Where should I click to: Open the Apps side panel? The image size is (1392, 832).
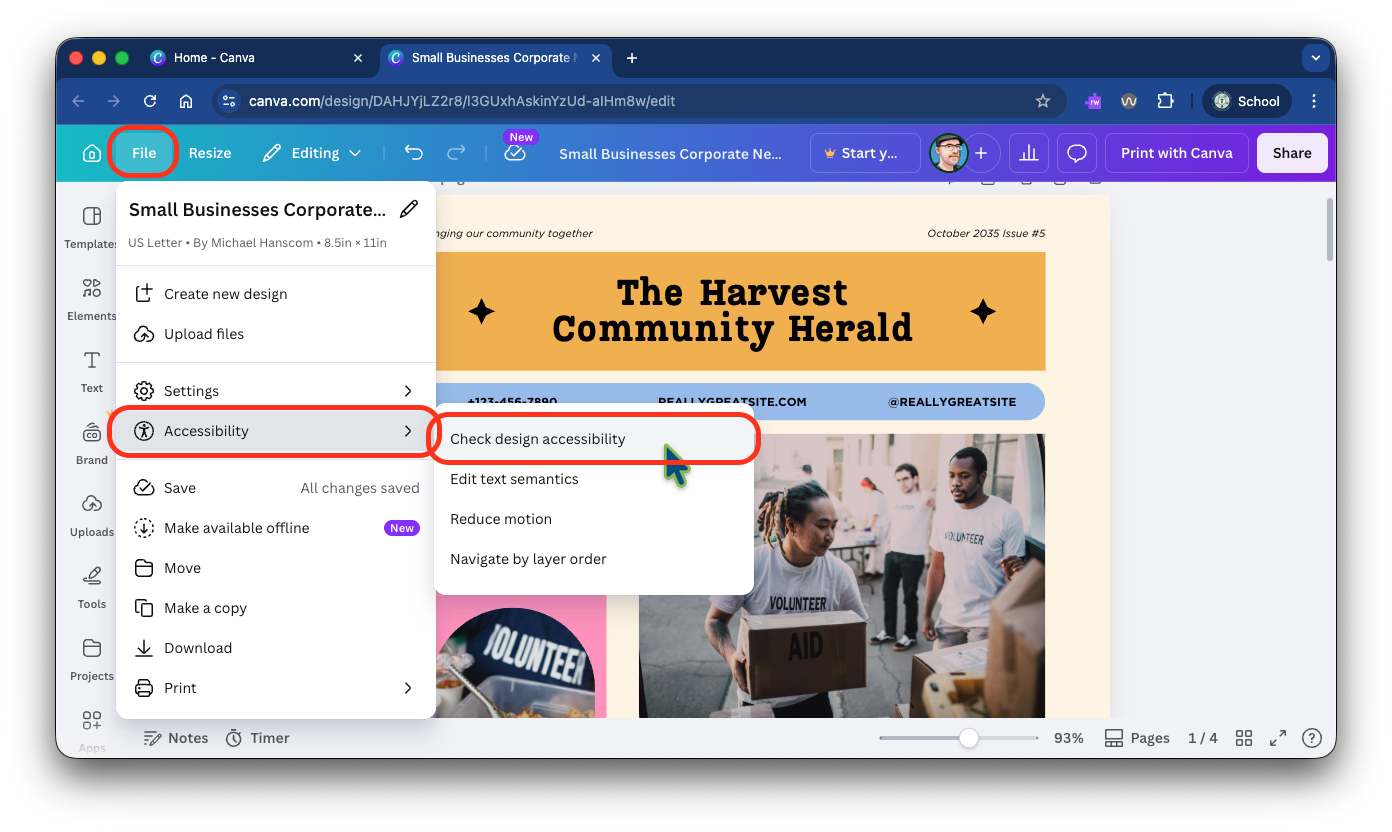92,730
